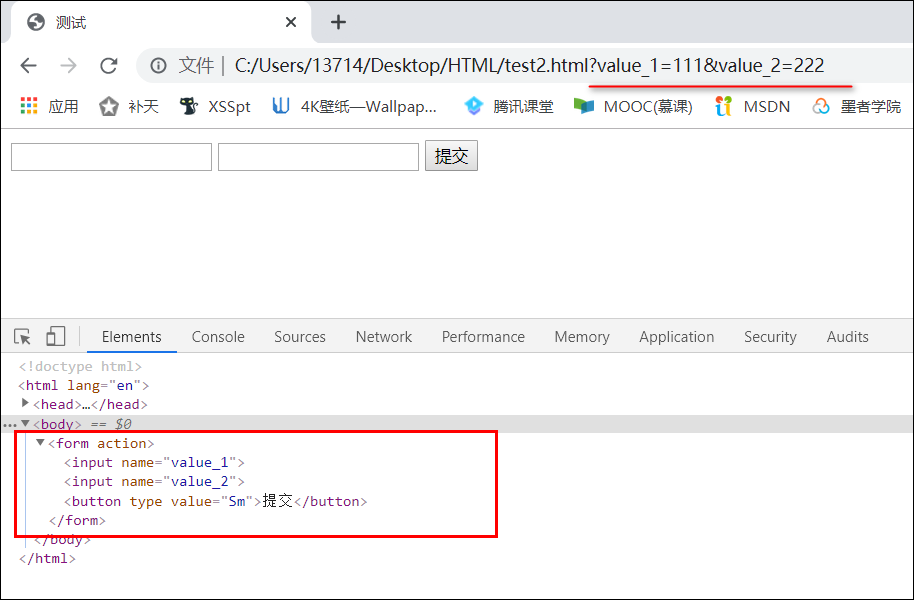The image size is (914, 600).
Task: Open the XSSpt bookmark
Action: coord(215,106)
